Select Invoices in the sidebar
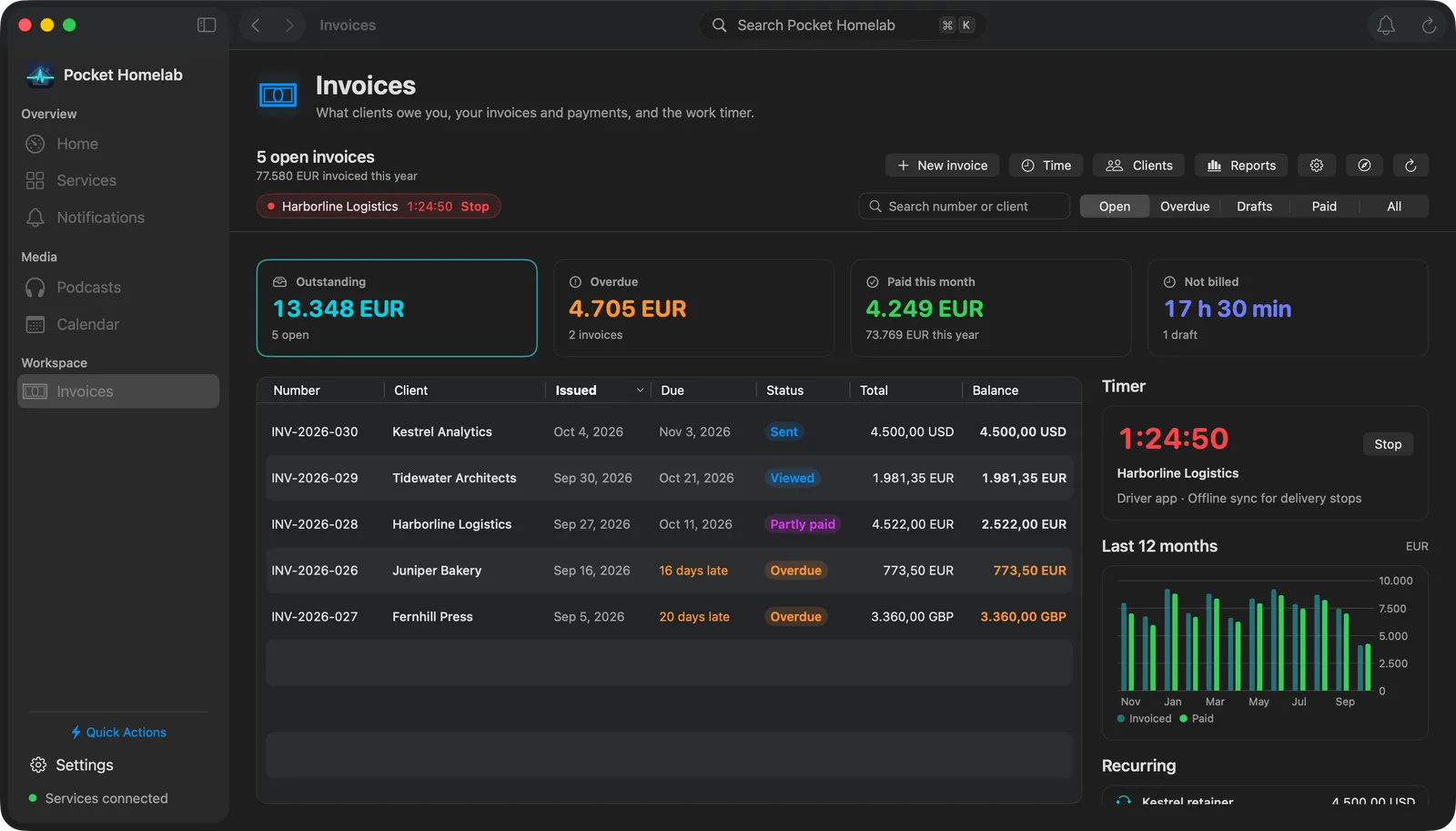This screenshot has width=1456, height=831. pyautogui.click(x=118, y=391)
